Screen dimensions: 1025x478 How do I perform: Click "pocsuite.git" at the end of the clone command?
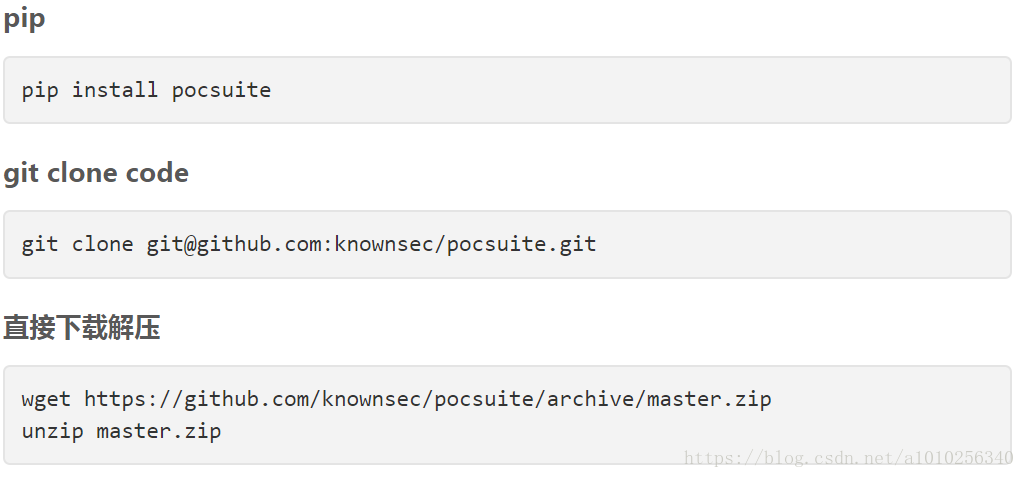(x=521, y=244)
